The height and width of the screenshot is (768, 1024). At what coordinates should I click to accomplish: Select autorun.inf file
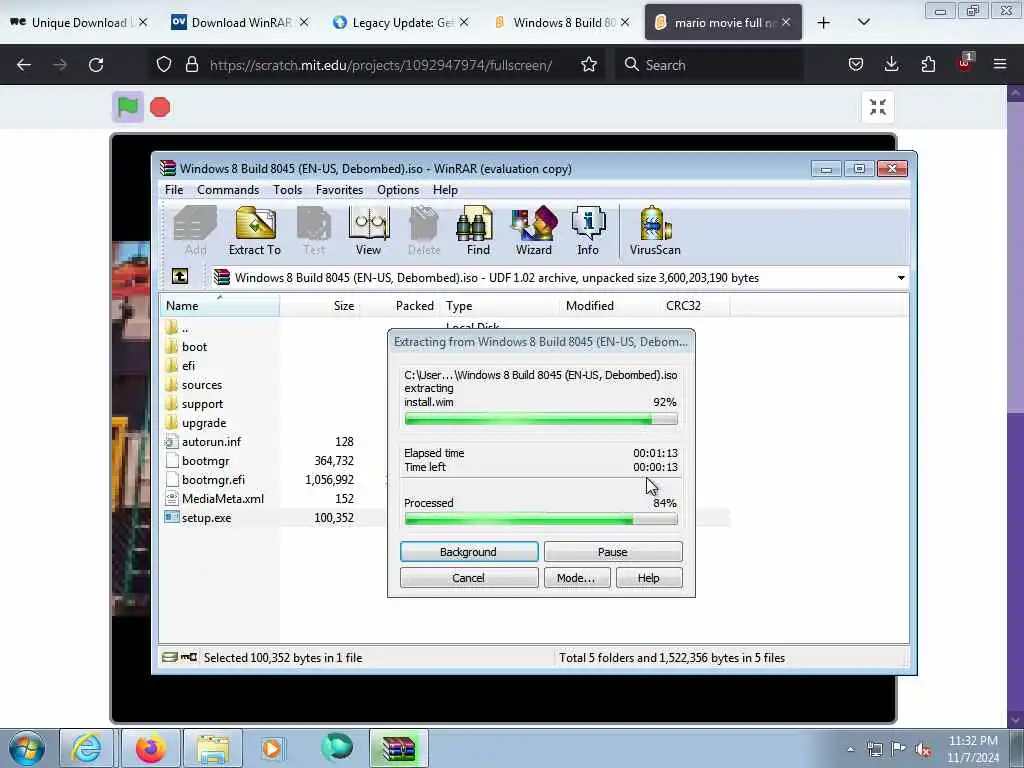pos(211,441)
